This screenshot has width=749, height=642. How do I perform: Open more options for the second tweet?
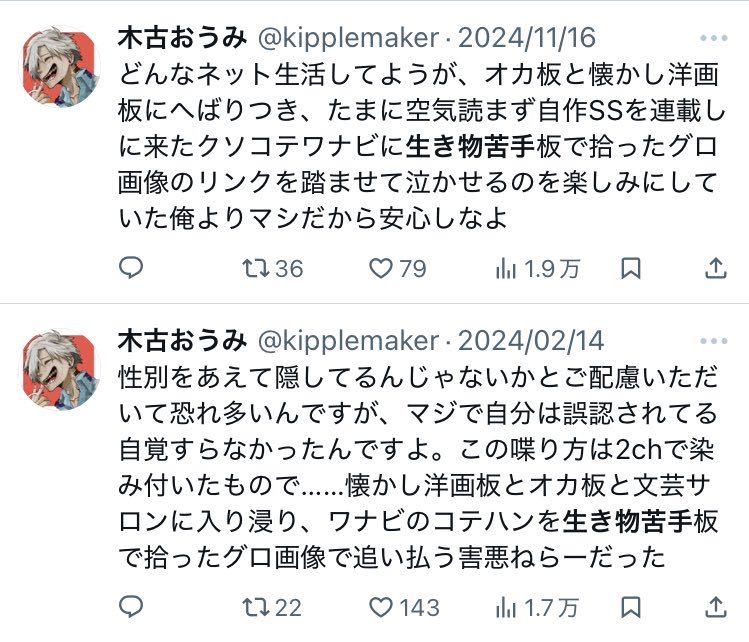[714, 340]
